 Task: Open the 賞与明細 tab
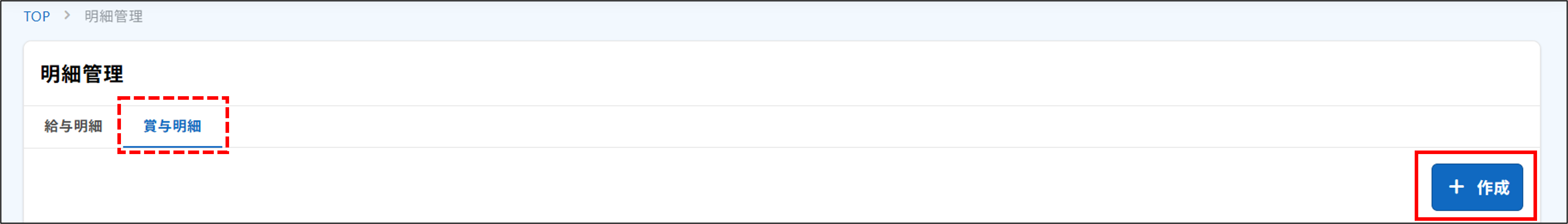(172, 126)
